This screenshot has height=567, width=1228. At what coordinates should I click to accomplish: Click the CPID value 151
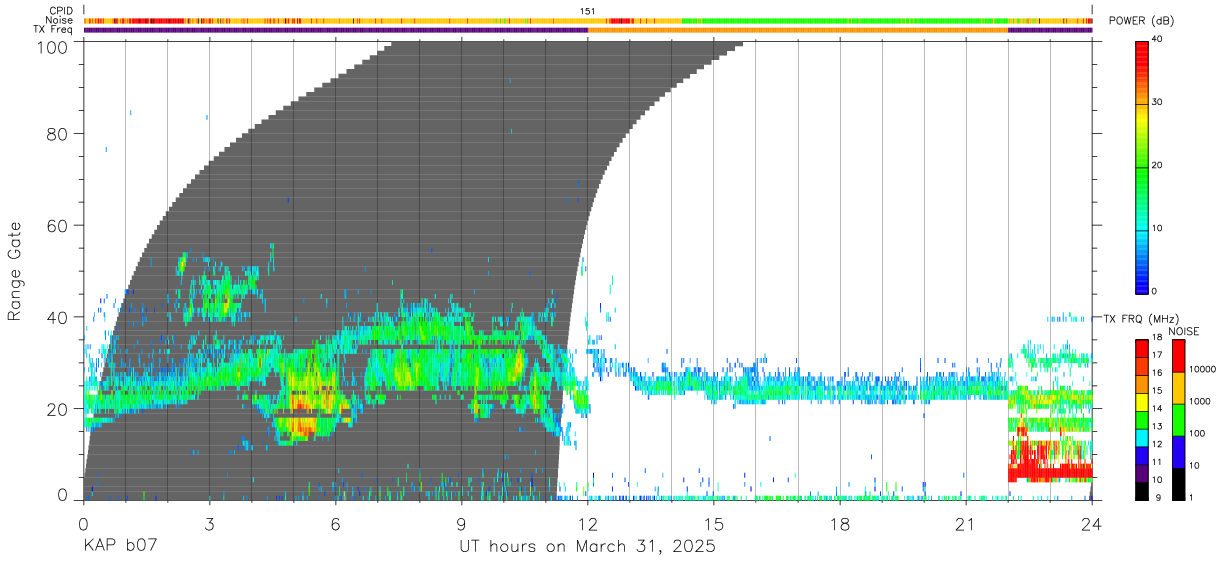(x=587, y=11)
